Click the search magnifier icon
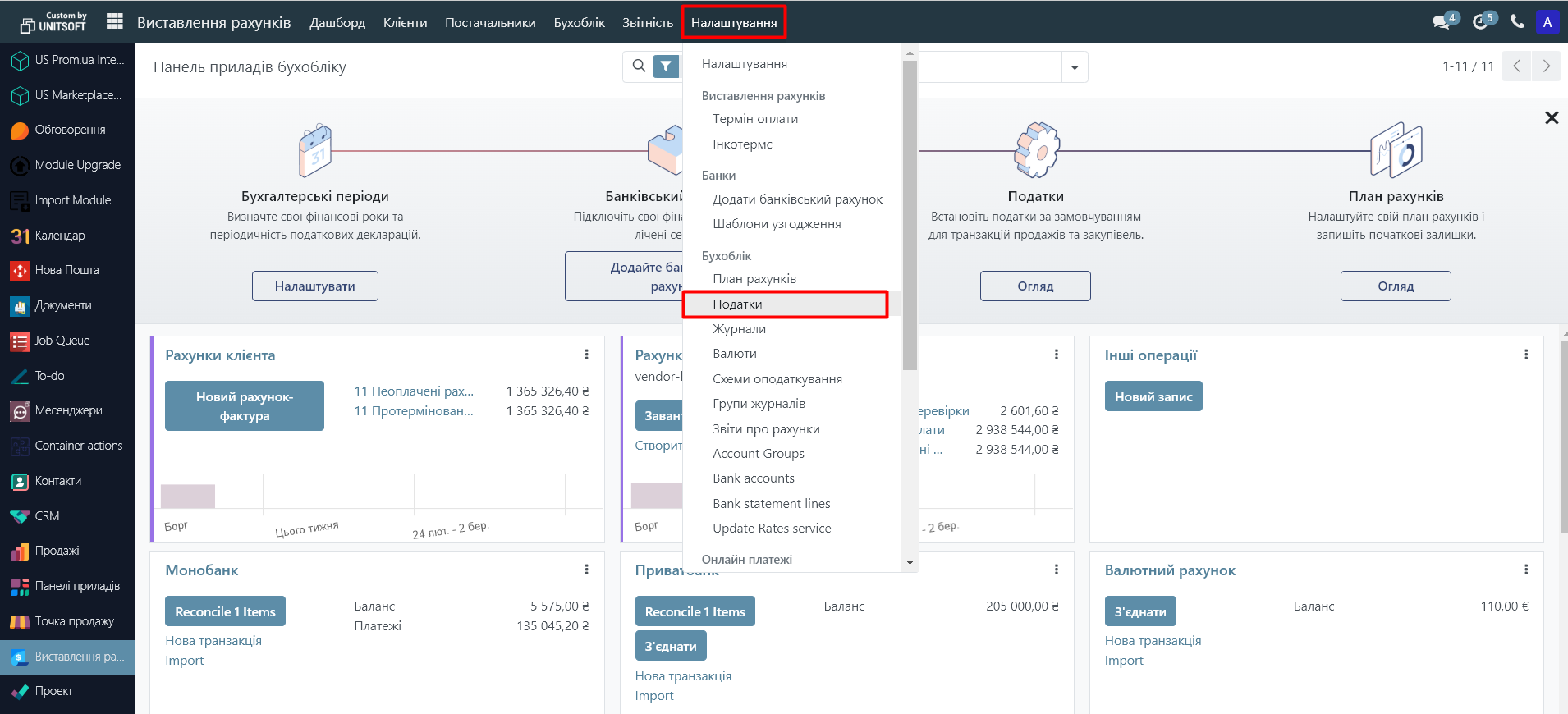Viewport: 1568px width, 714px height. tap(639, 66)
